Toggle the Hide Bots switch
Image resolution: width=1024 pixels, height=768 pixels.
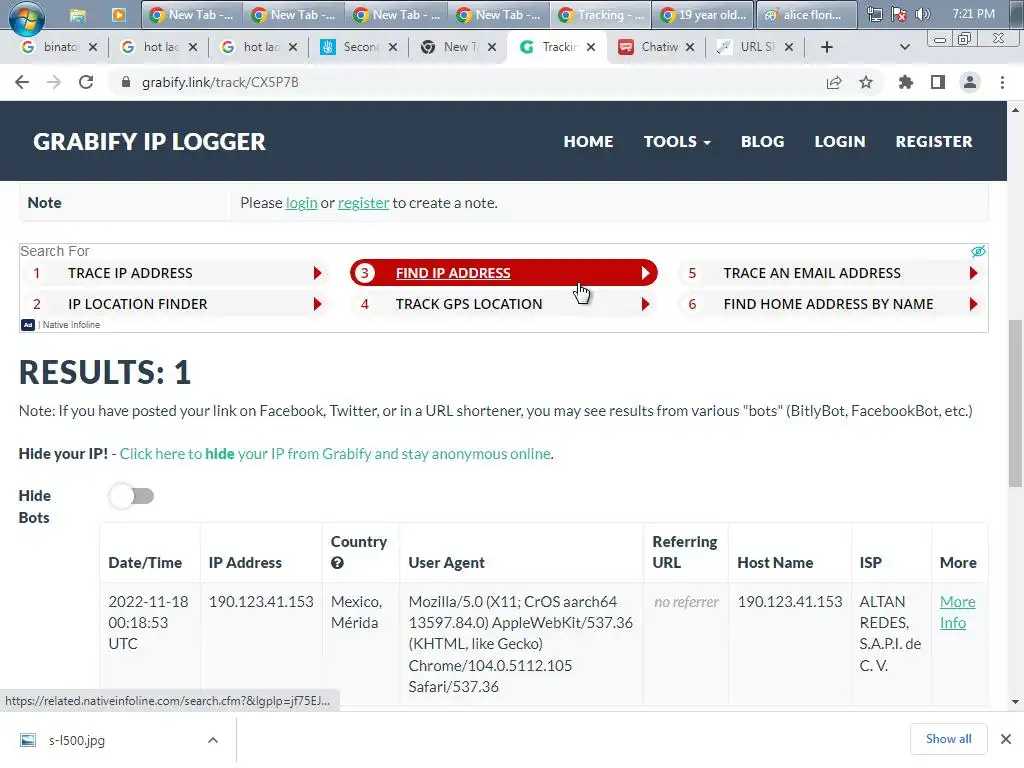tap(131, 496)
